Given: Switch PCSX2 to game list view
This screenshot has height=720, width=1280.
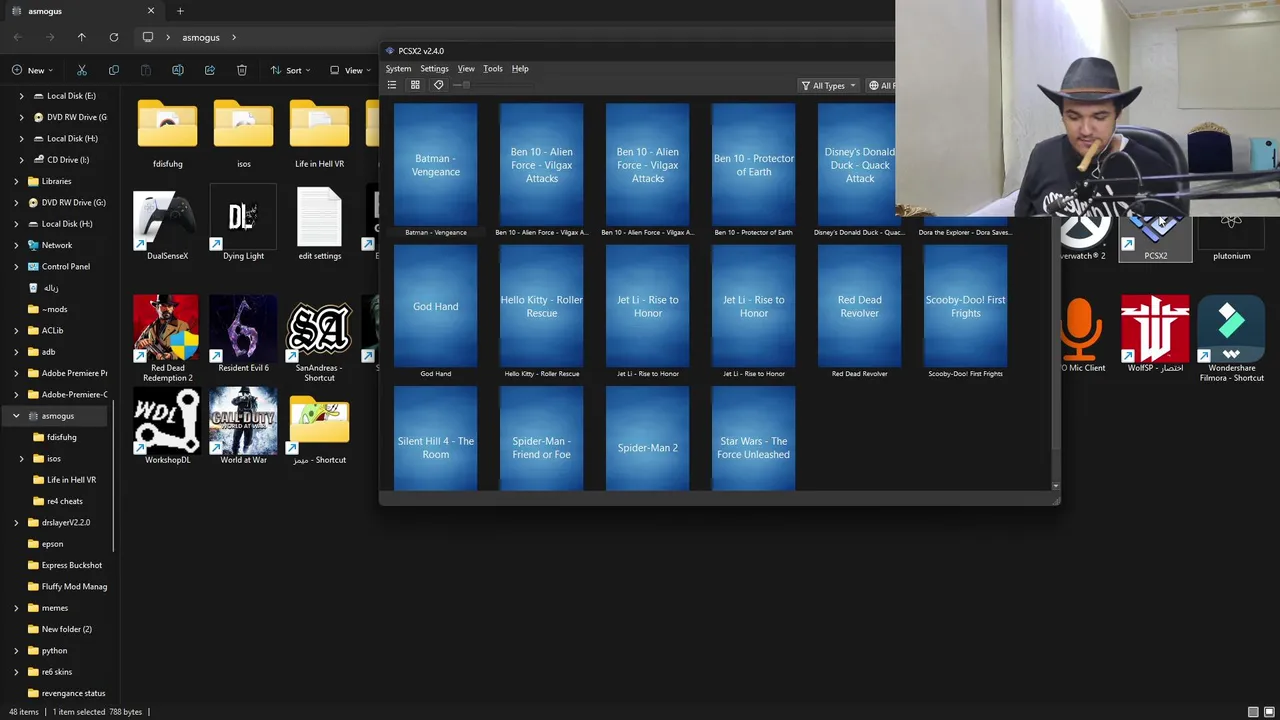Looking at the screenshot, I should (x=392, y=85).
